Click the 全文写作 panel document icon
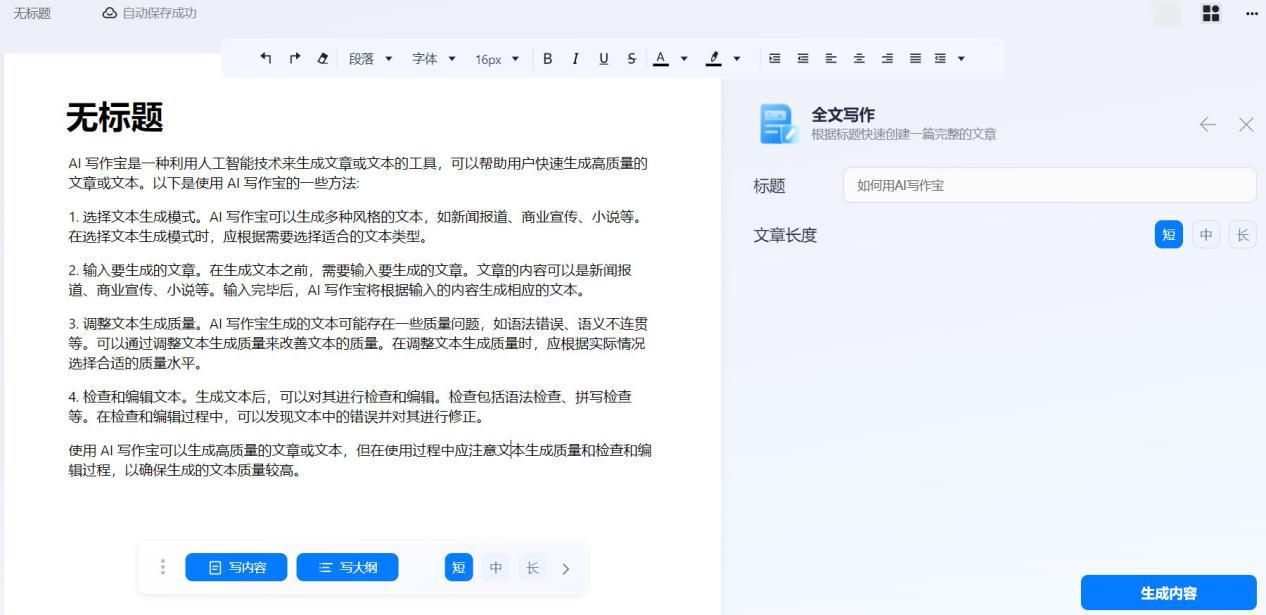 point(778,124)
